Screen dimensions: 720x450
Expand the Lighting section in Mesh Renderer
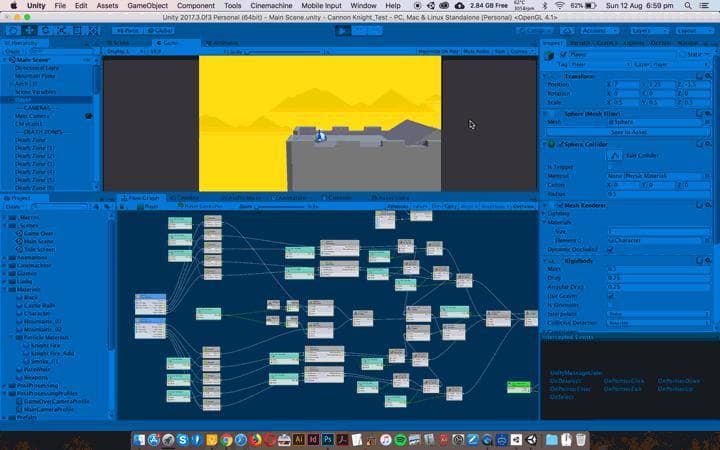[x=545, y=214]
